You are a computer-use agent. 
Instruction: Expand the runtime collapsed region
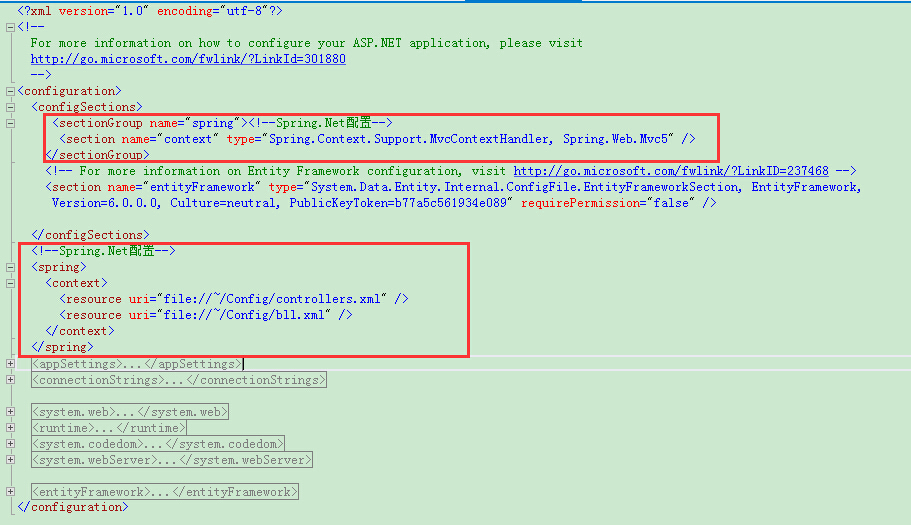pos(10,428)
